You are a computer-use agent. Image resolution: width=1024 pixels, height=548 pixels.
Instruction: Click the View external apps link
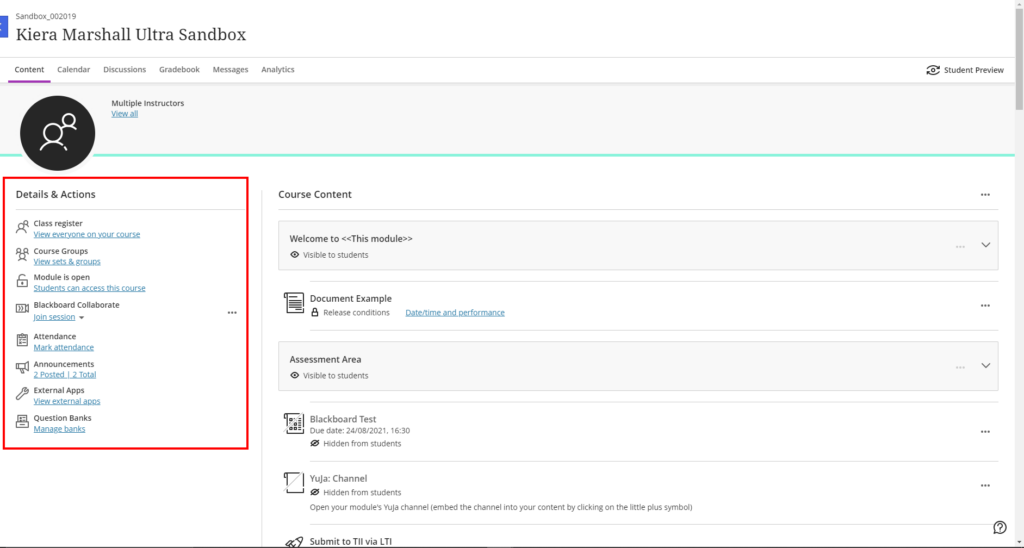click(67, 401)
